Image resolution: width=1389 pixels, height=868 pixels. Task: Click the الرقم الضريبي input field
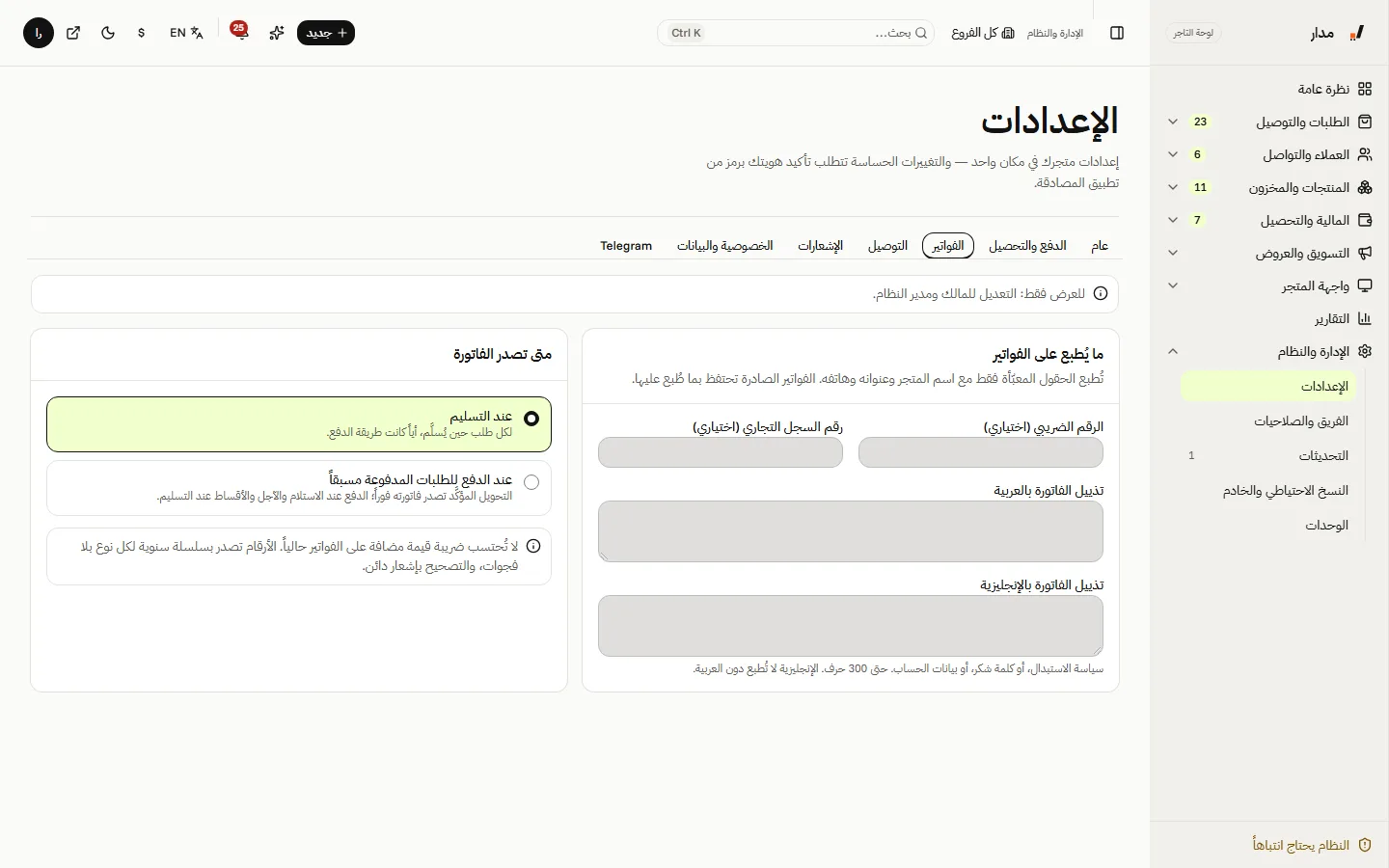pyautogui.click(x=981, y=452)
